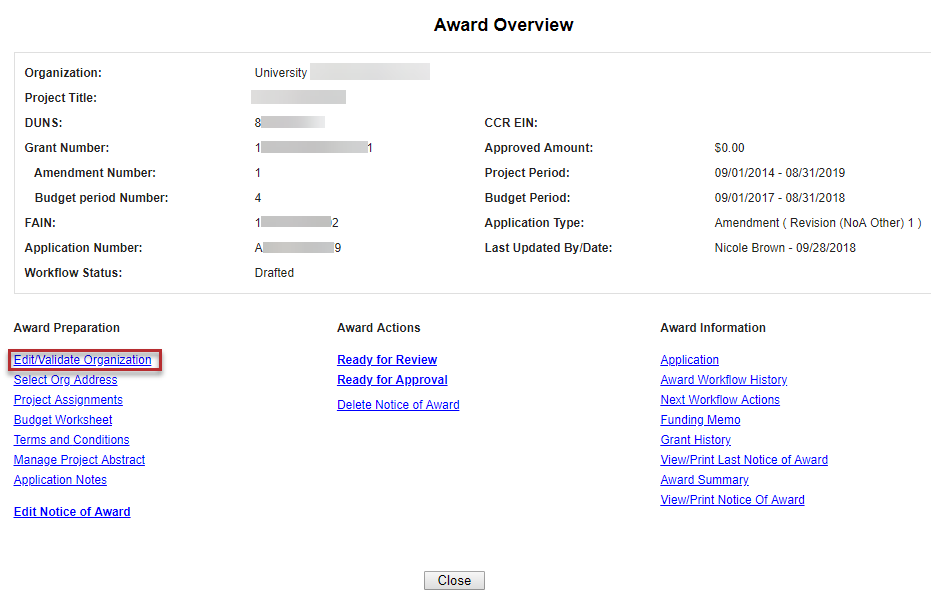Open the Funding Memo link
The image size is (931, 596).
tap(700, 420)
